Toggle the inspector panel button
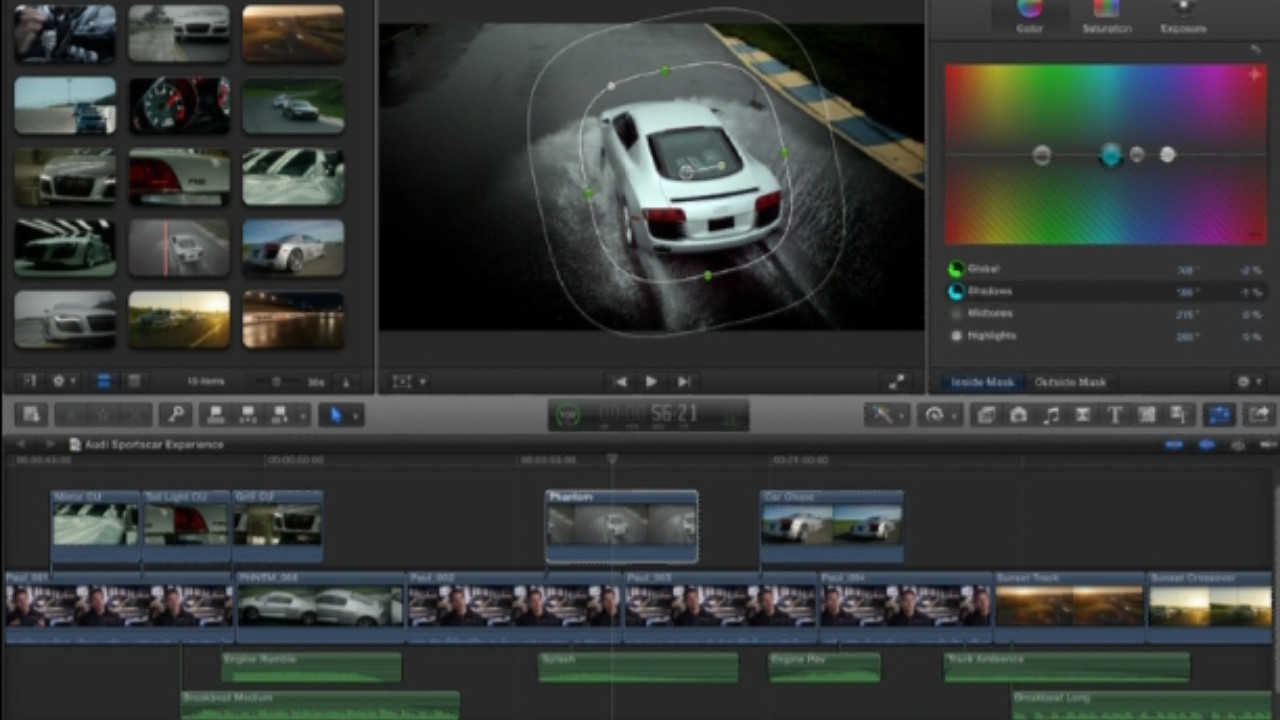The image size is (1280, 720). 1219,414
